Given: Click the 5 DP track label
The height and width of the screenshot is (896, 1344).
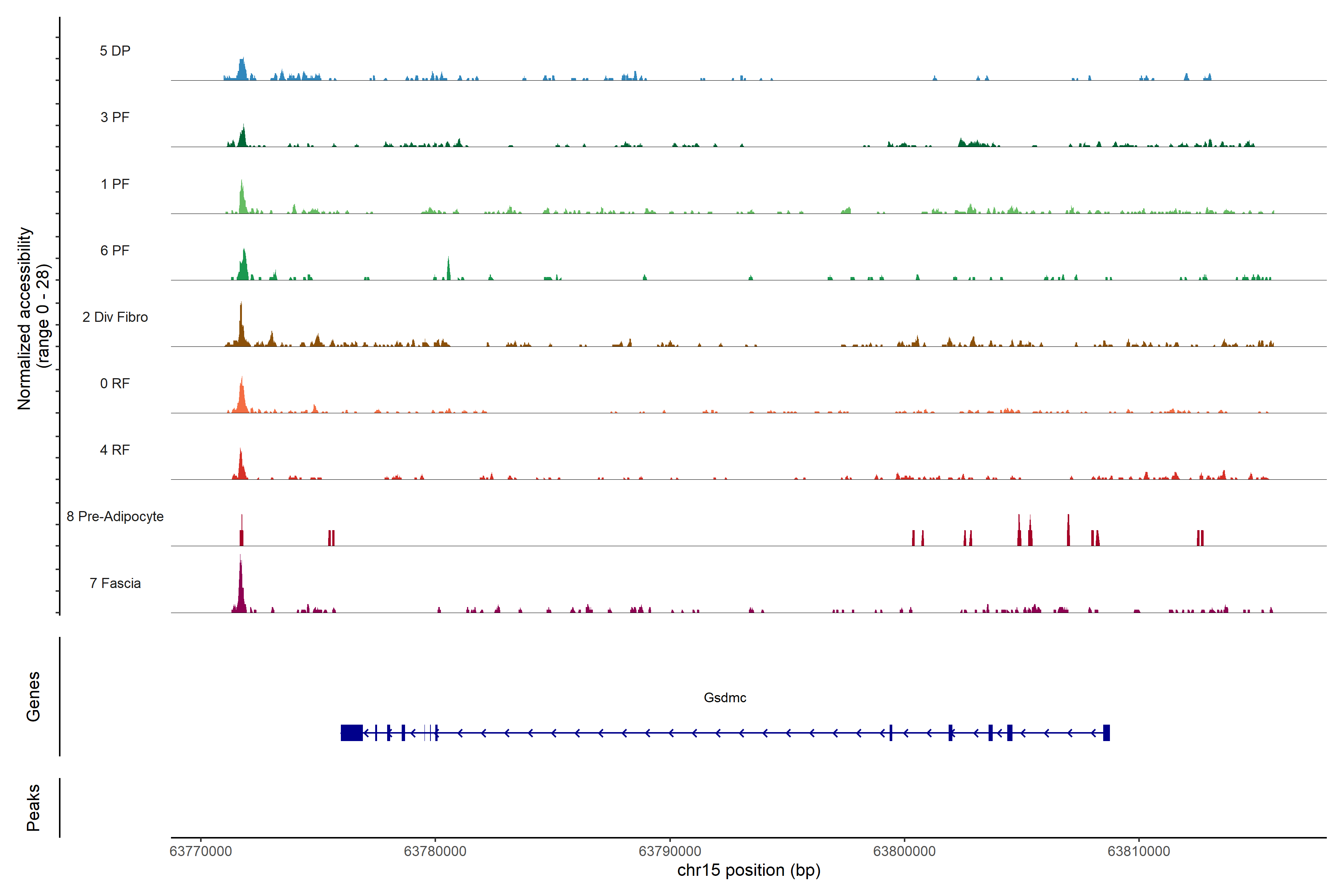Looking at the screenshot, I should (115, 51).
